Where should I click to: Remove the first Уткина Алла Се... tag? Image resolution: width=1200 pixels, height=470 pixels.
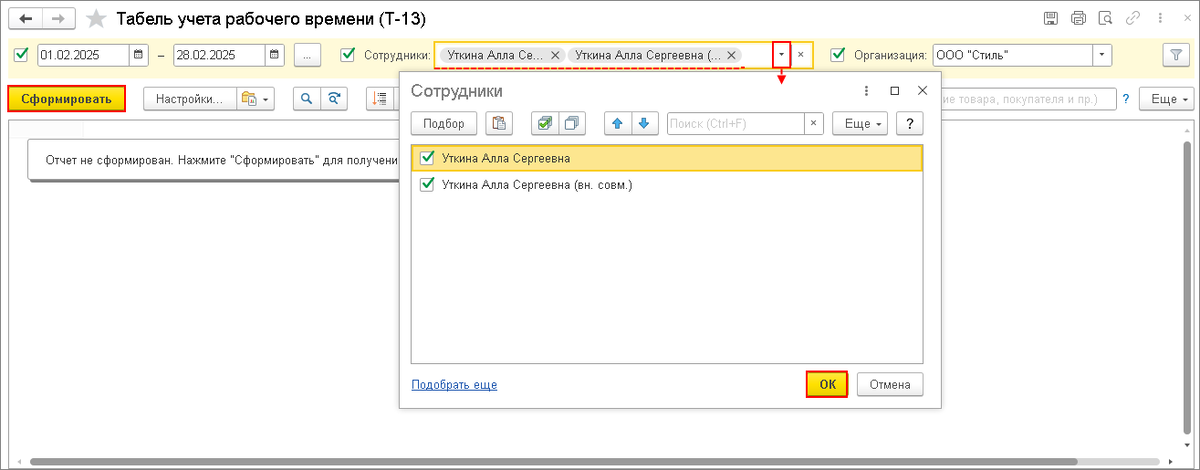click(x=555, y=56)
